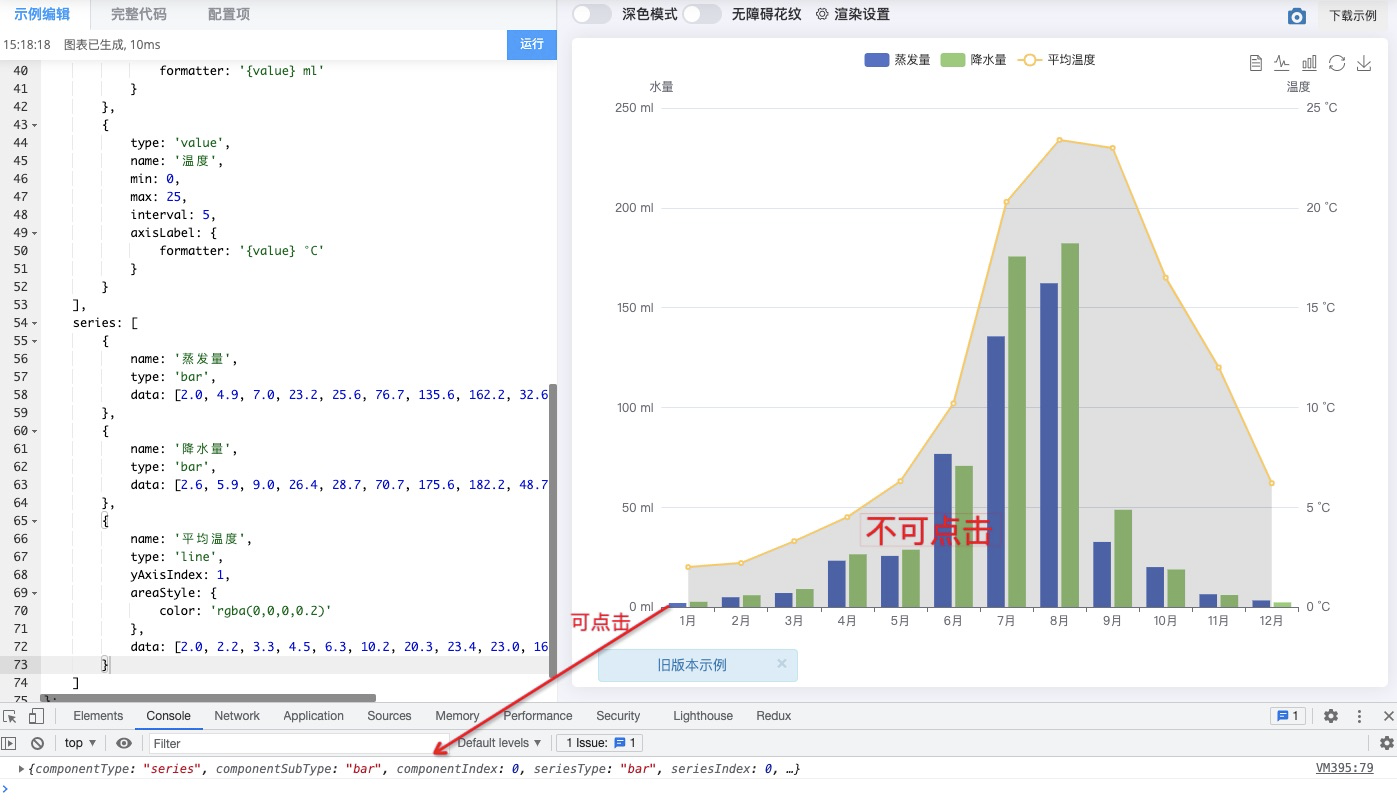Enable 深色模式 dark mode
Image resolution: width=1397 pixels, height=810 pixels.
(x=589, y=15)
